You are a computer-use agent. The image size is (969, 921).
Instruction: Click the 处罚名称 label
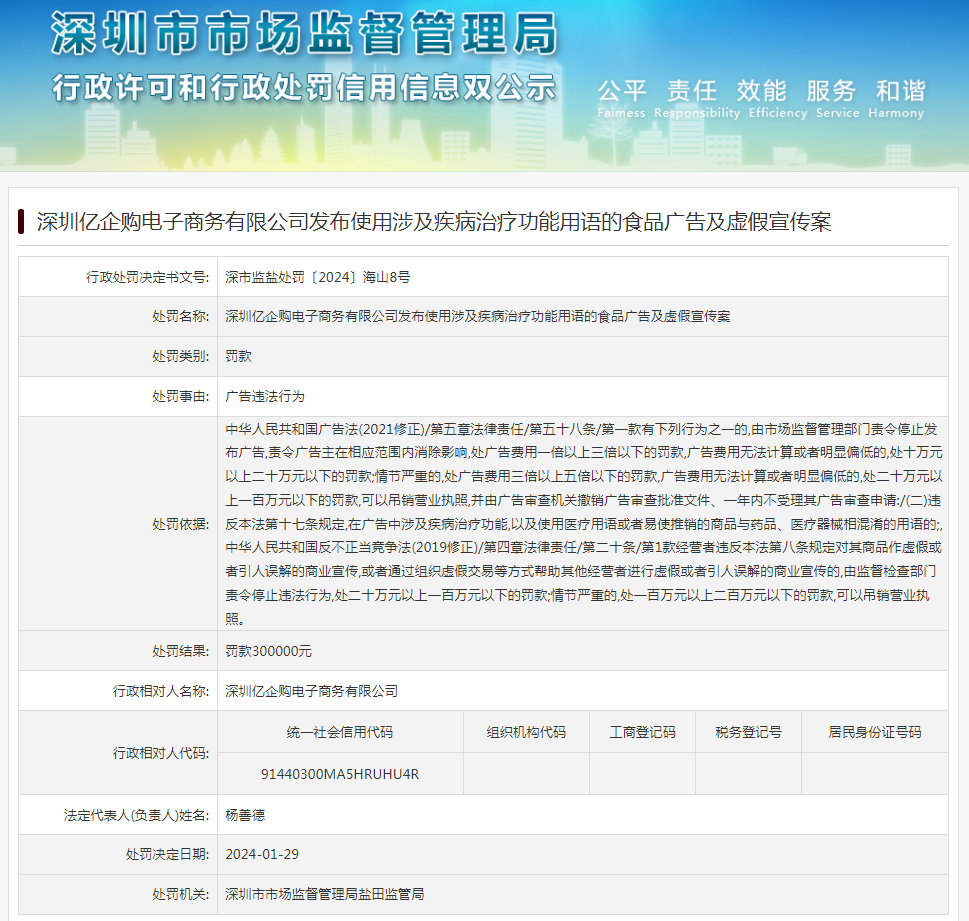180,316
